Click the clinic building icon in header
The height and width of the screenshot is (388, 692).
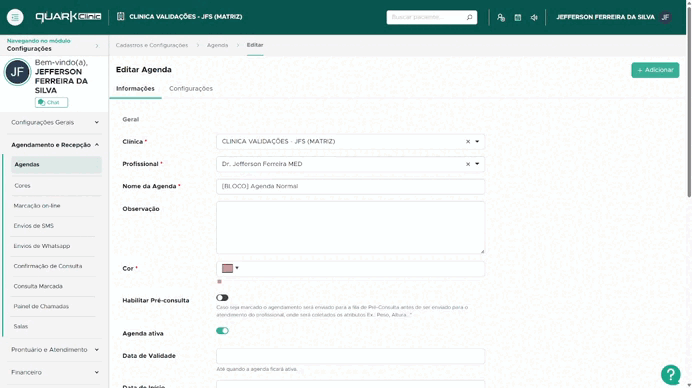coord(120,17)
